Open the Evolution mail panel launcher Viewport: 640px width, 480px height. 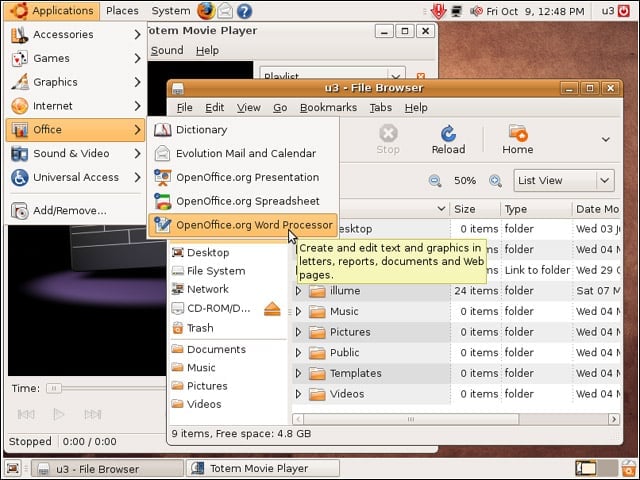tap(225, 11)
